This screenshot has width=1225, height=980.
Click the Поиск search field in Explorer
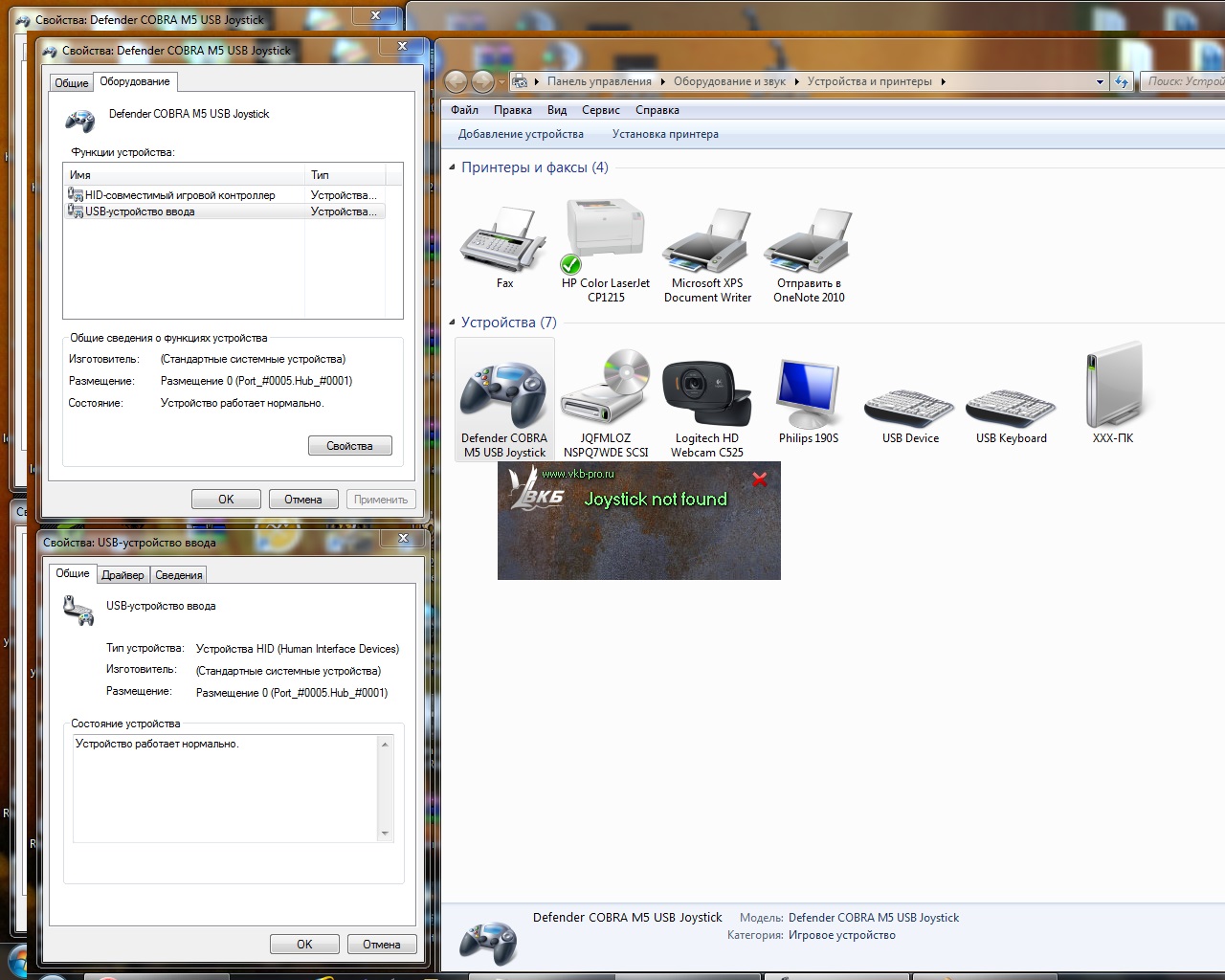coord(1183,81)
